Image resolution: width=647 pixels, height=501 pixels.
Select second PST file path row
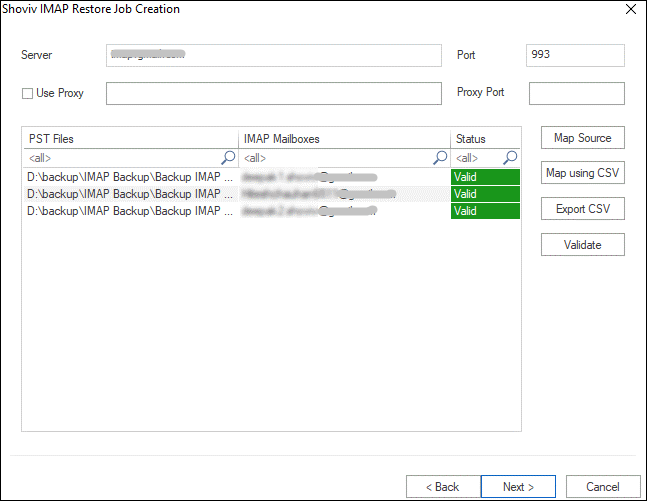130,194
